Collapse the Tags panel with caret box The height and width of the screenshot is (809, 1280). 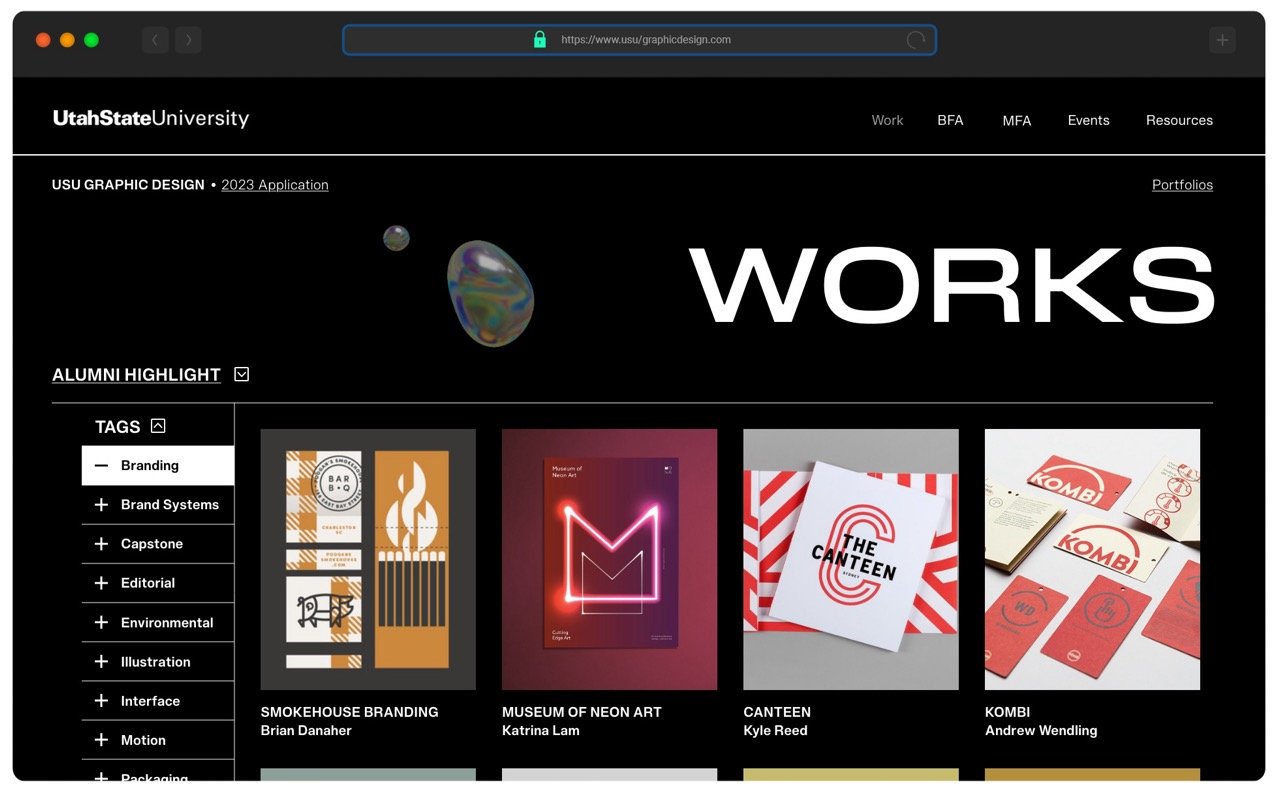pyautogui.click(x=158, y=426)
